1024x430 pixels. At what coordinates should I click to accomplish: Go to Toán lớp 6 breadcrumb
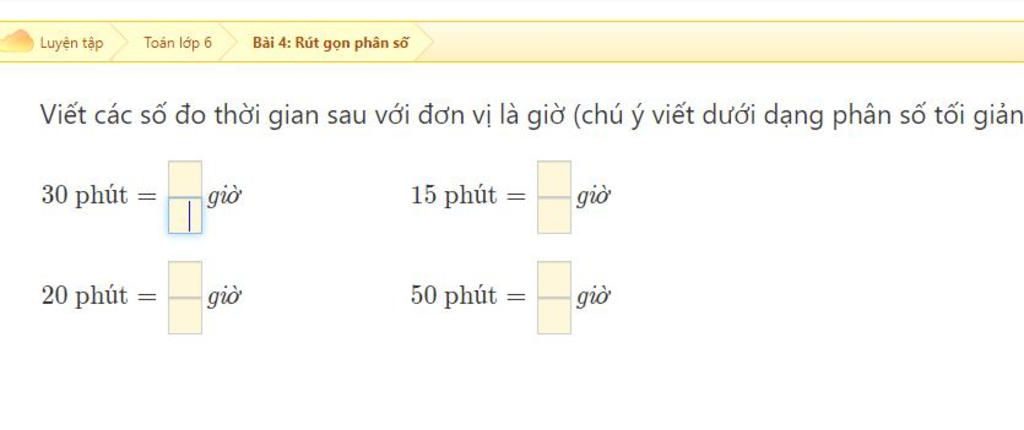[178, 43]
